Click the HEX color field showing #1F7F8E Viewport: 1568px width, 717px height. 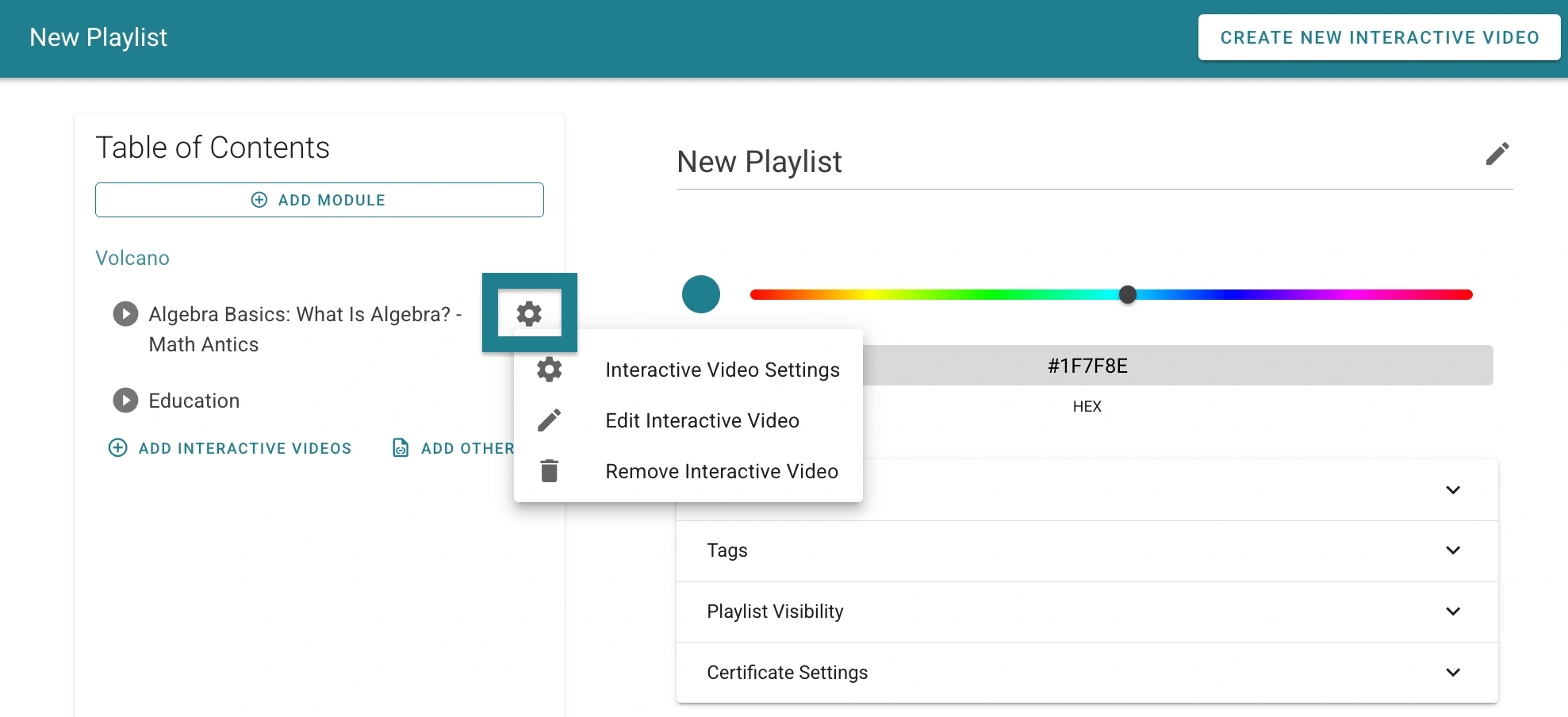coord(1087,366)
